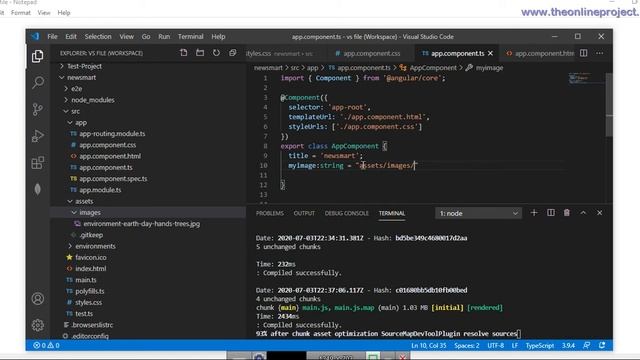The height and width of the screenshot is (360, 640).
Task: Click the New Folder icon in Explorer
Action: click(x=200, y=53)
